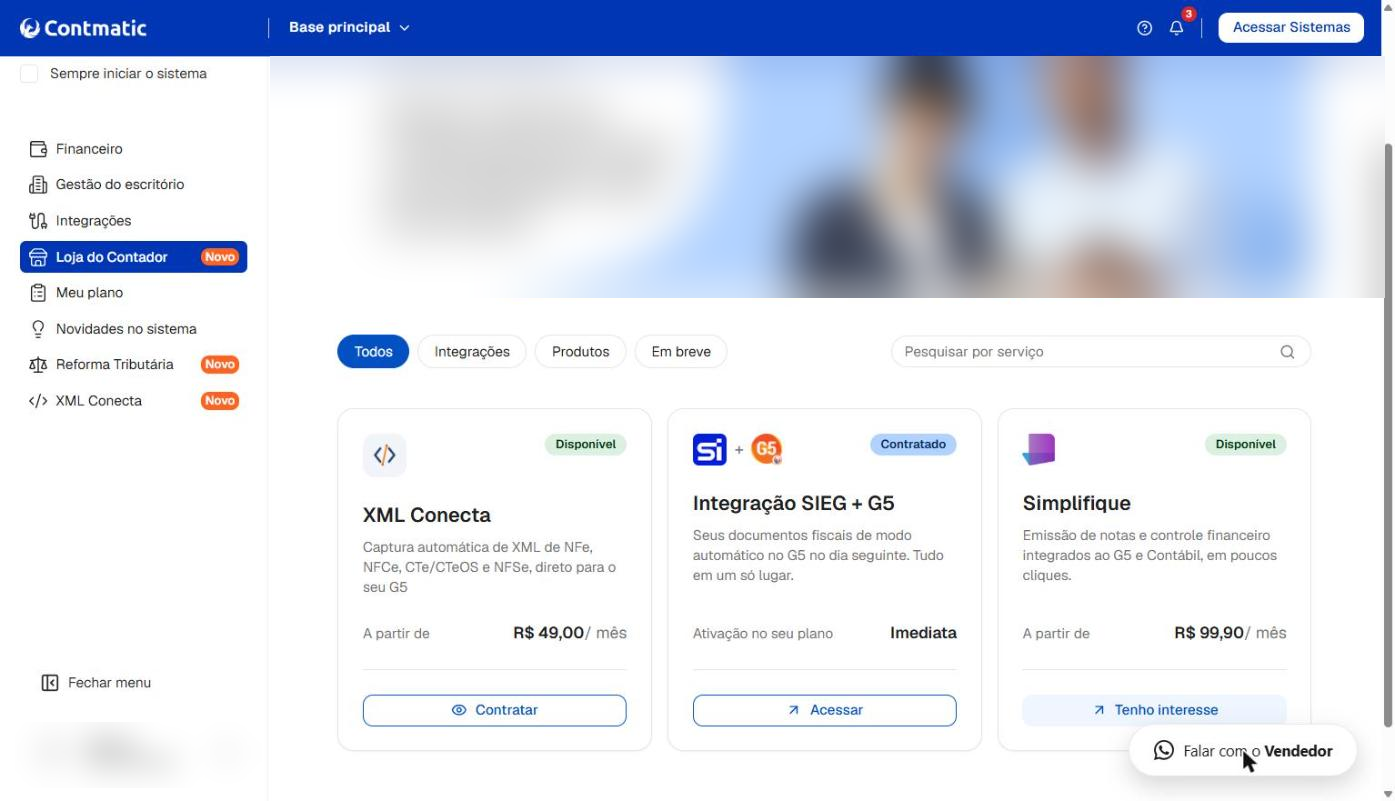Click the SIEG logo on the integration card
Screen dimensions: 1395x801
click(710, 449)
